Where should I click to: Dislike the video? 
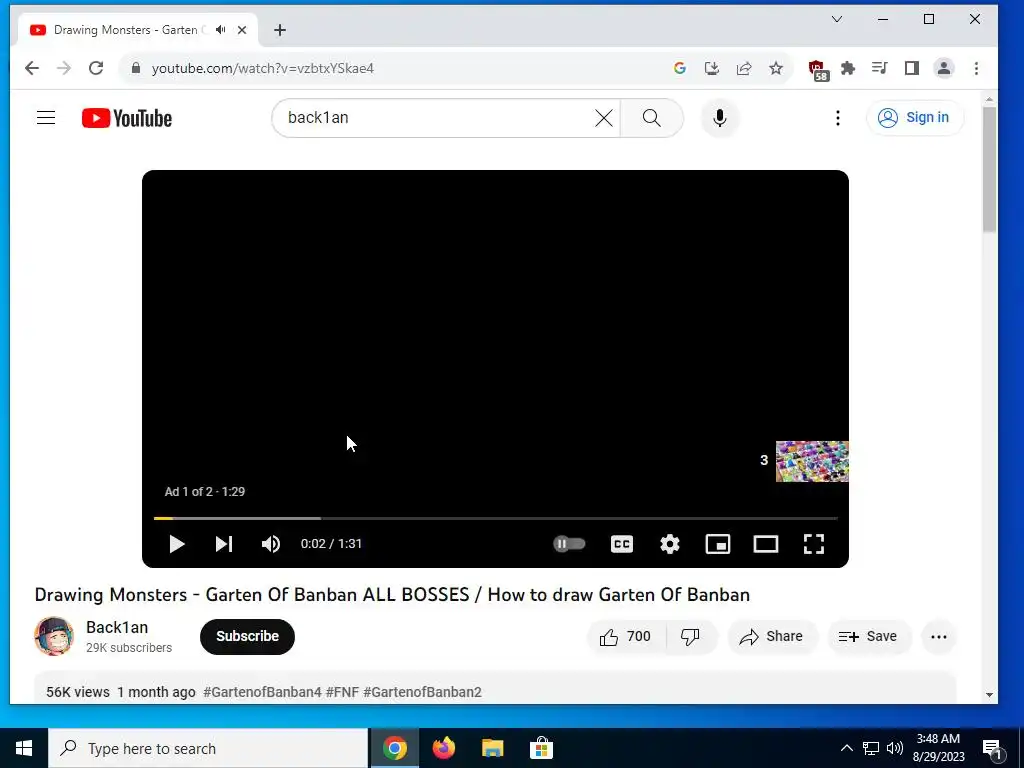tap(690, 637)
